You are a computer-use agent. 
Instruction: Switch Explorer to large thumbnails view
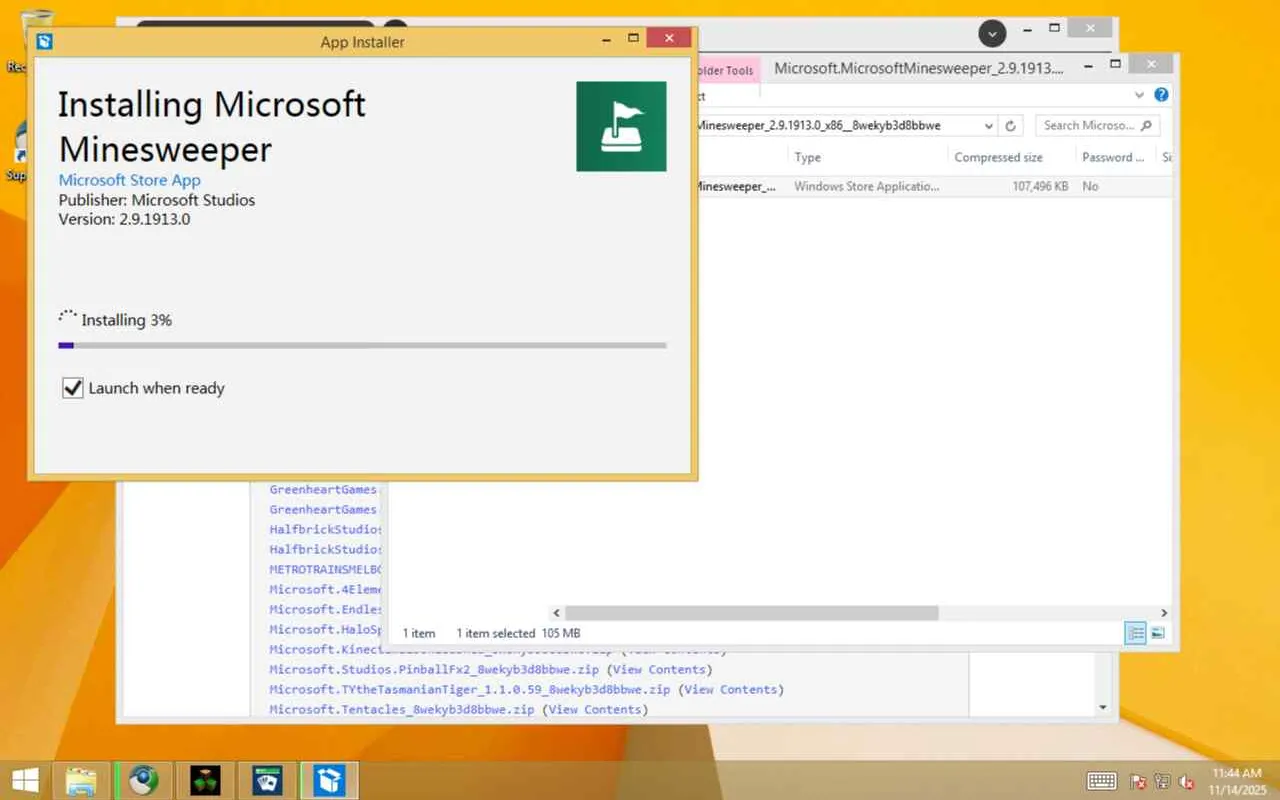click(x=1157, y=633)
